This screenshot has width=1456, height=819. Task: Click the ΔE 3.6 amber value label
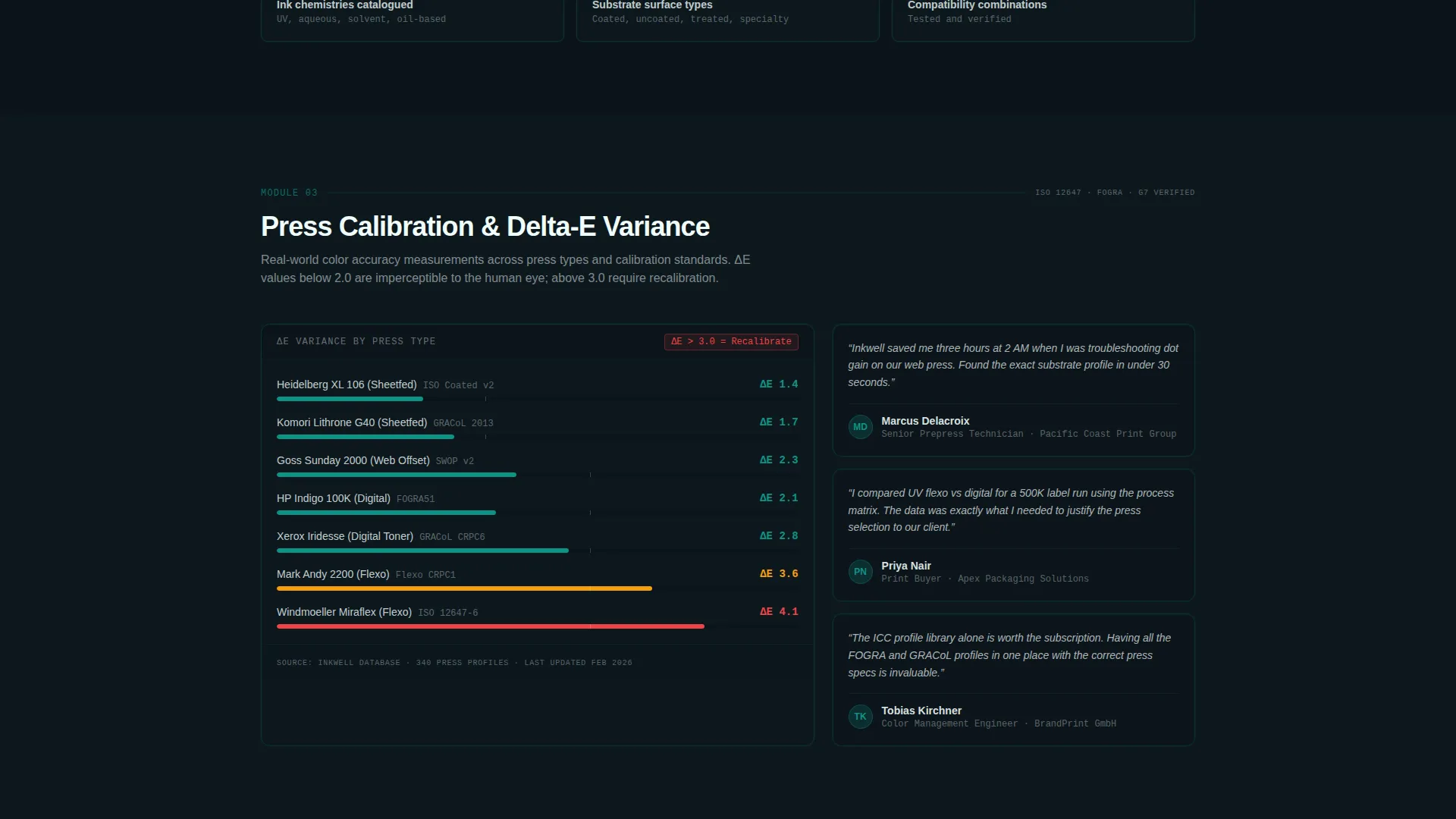tap(779, 574)
